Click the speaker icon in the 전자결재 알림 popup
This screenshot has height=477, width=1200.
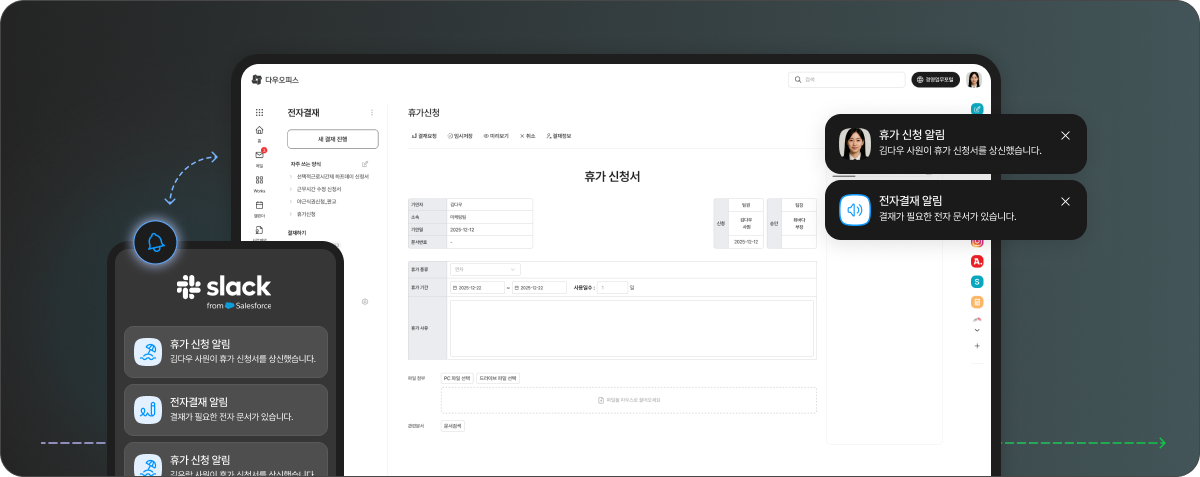tap(855, 210)
